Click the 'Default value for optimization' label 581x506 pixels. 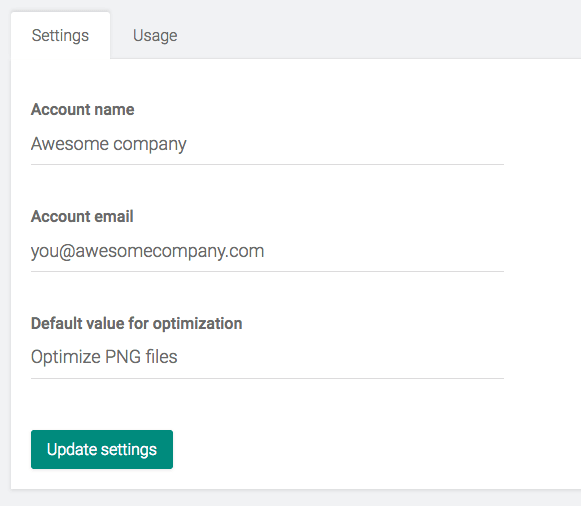(x=137, y=324)
